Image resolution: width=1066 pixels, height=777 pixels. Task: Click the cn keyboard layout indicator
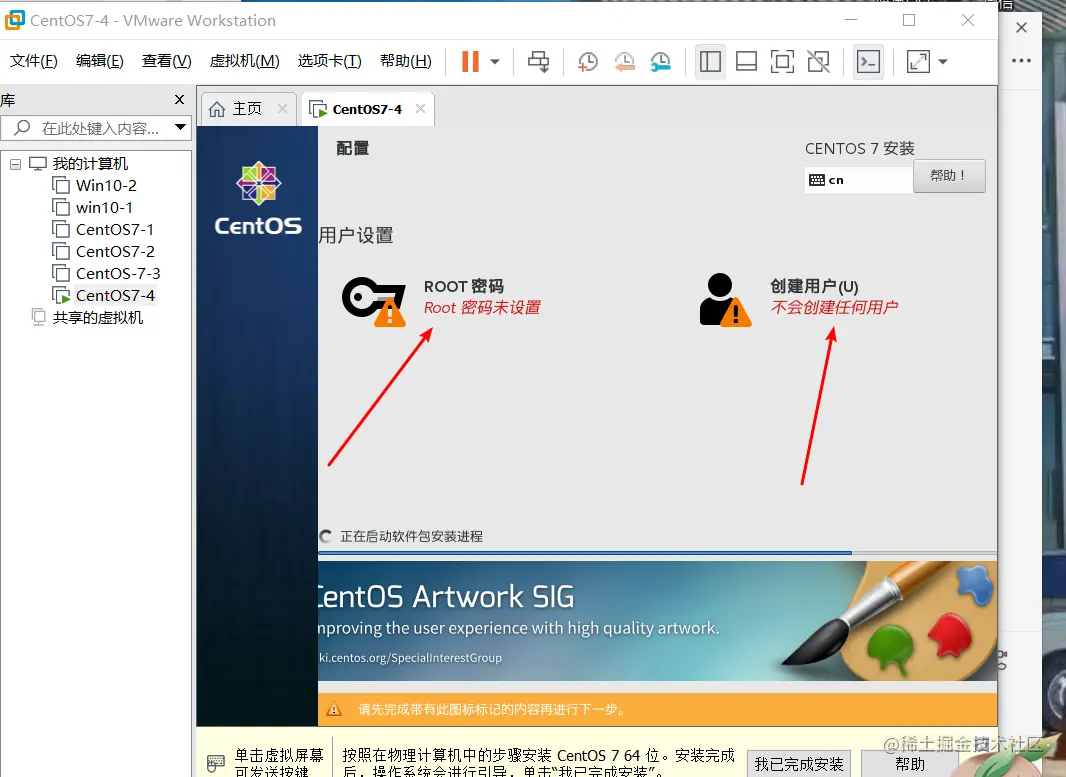[x=858, y=180]
